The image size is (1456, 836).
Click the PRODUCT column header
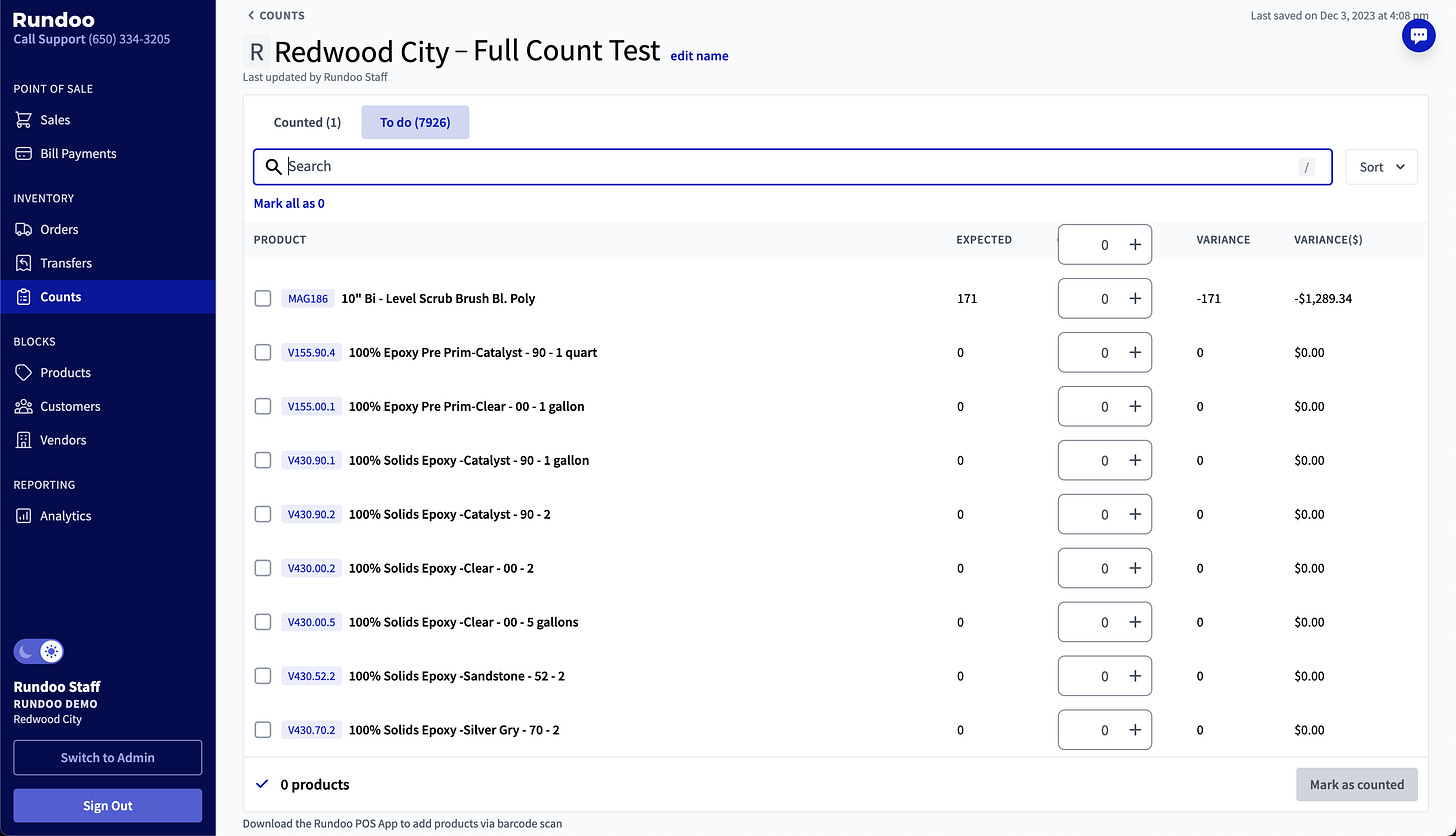(280, 240)
